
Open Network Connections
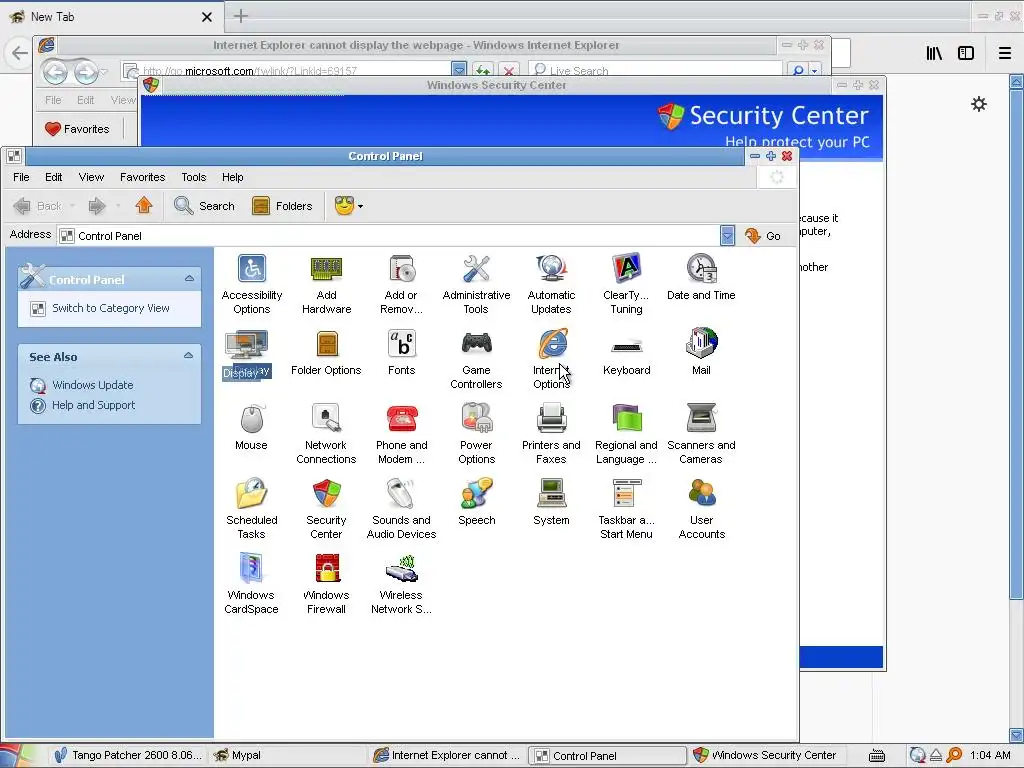pos(326,434)
